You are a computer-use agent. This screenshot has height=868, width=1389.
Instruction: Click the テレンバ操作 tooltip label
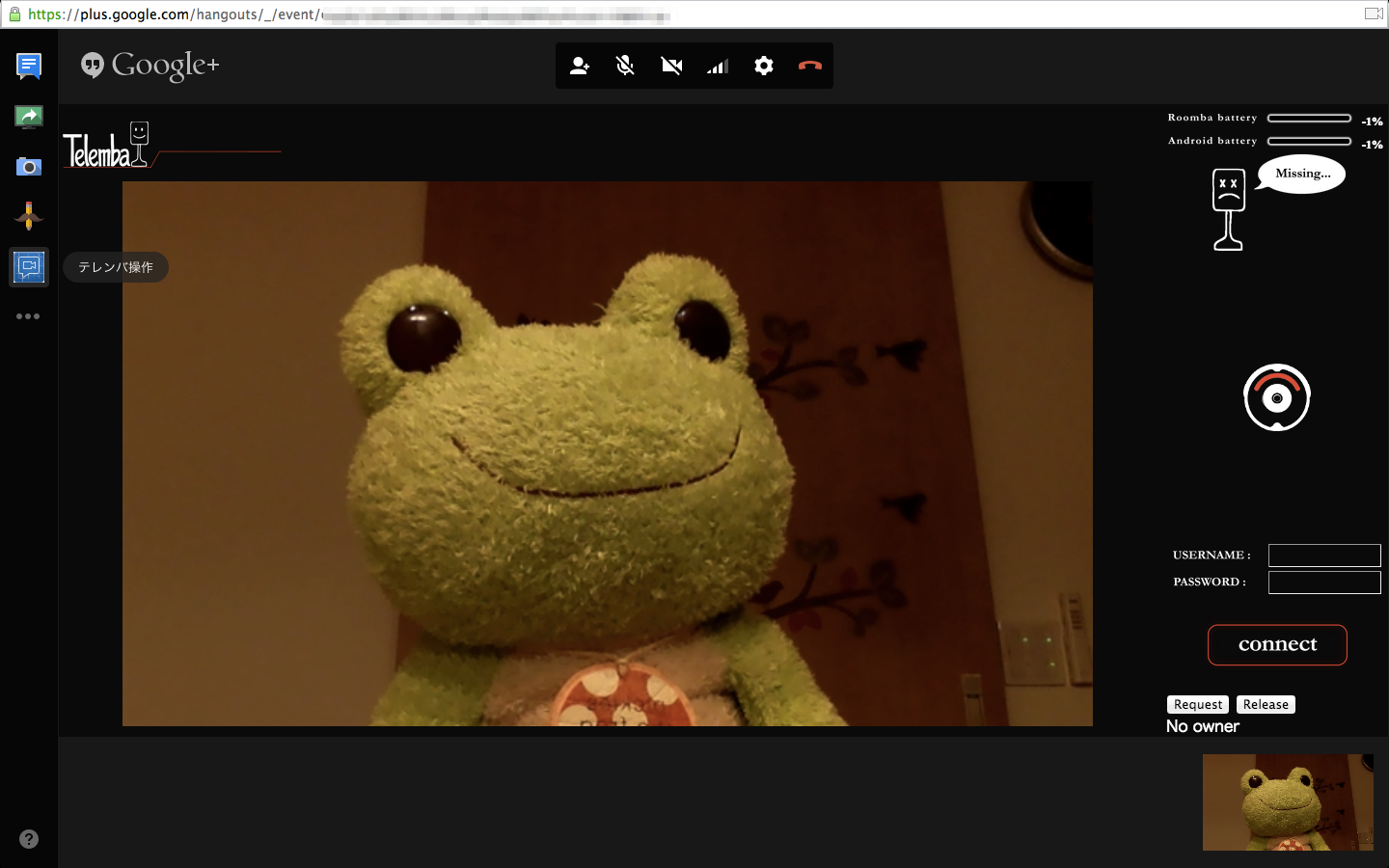pyautogui.click(x=116, y=267)
